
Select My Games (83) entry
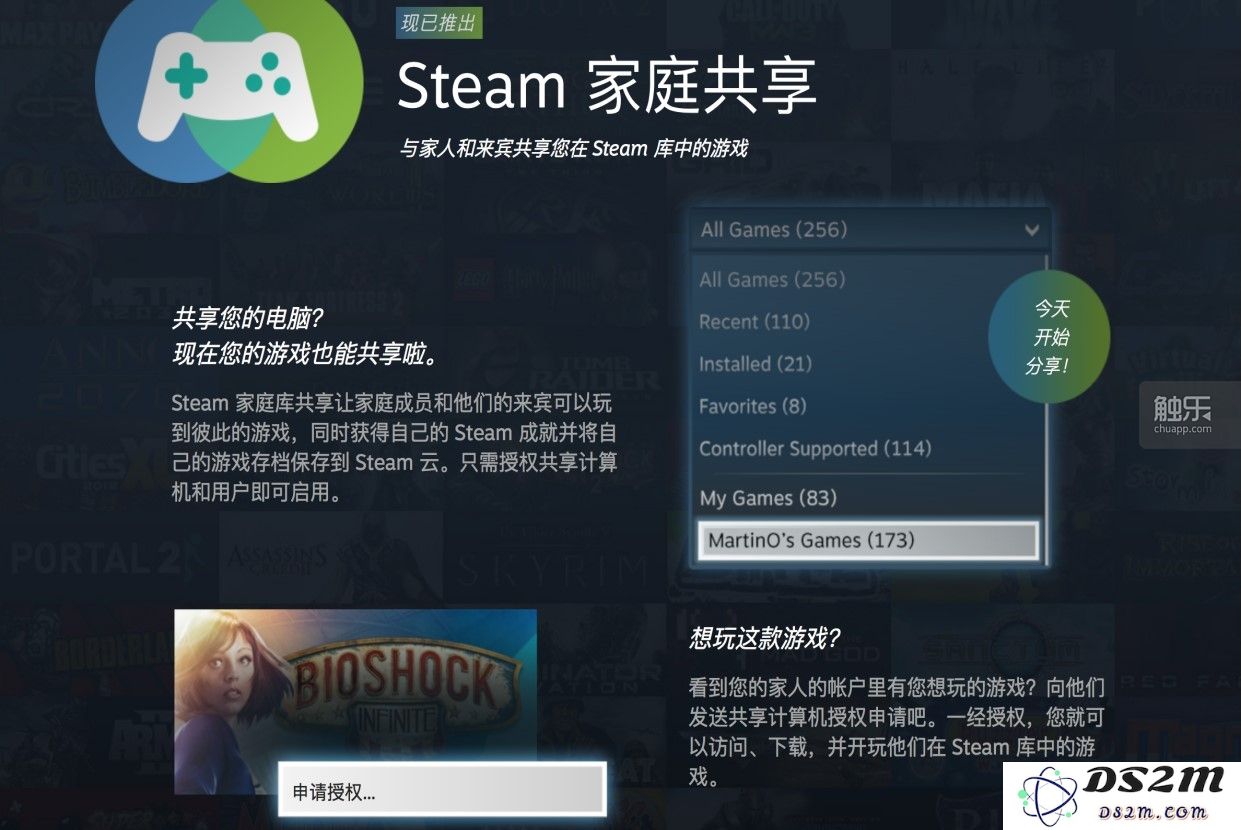pyautogui.click(x=768, y=498)
